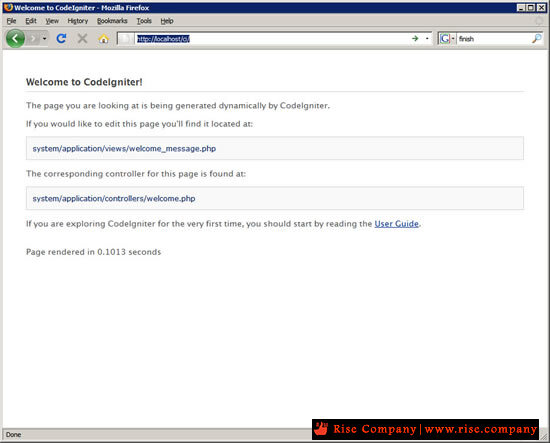The image size is (550, 443).
Task: Open the Bookmarks menu
Action: coord(112,21)
